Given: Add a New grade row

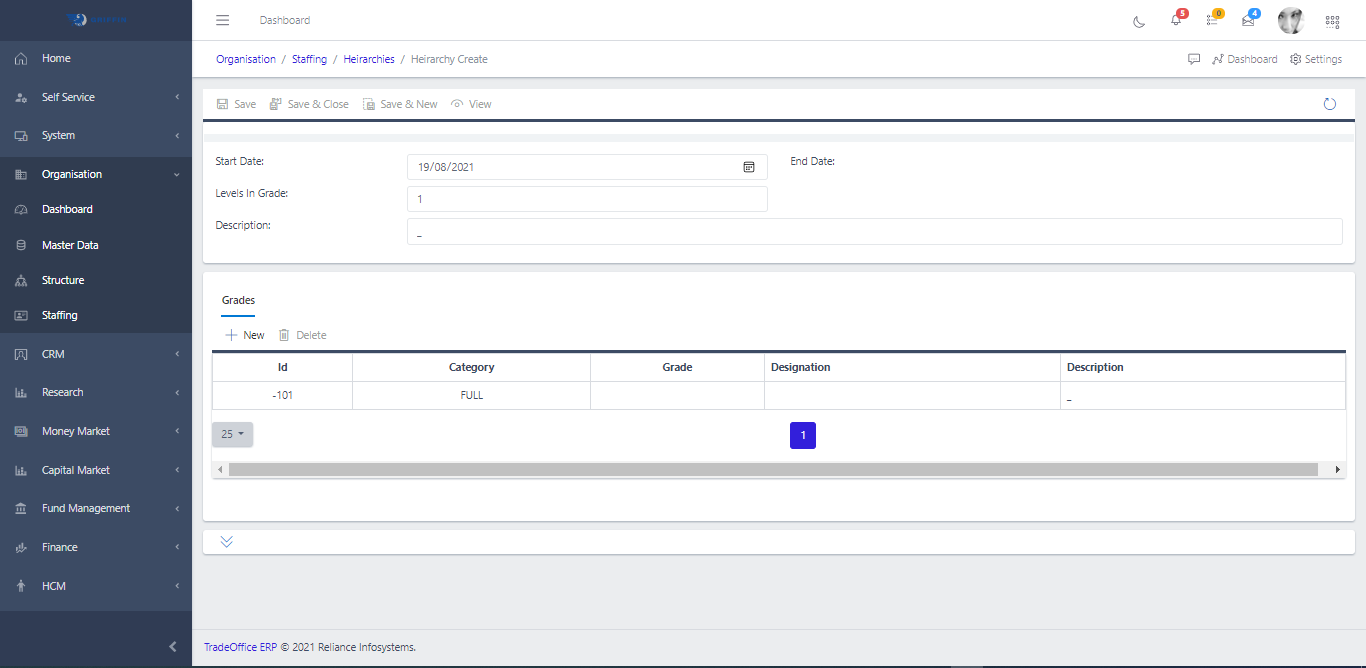Looking at the screenshot, I should coord(245,335).
